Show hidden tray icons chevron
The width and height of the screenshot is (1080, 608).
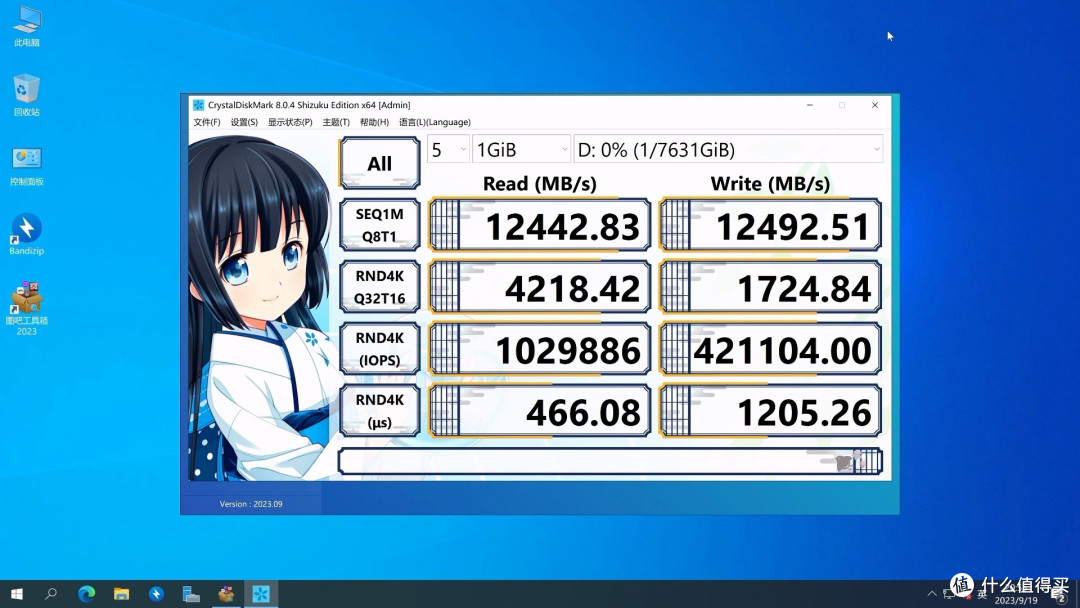[932, 594]
